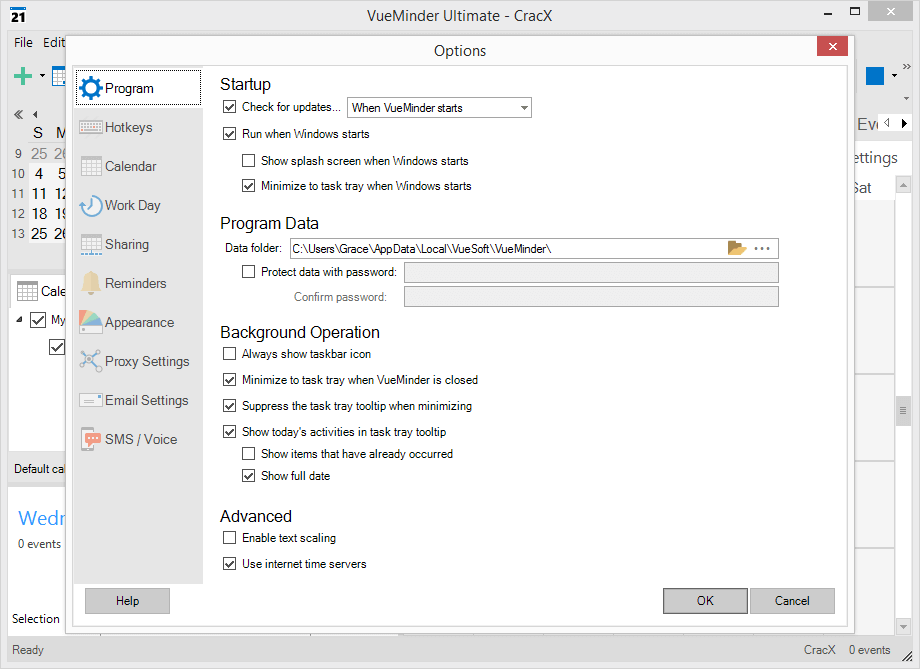Toggle the My Calendars tree checkbox

38,320
